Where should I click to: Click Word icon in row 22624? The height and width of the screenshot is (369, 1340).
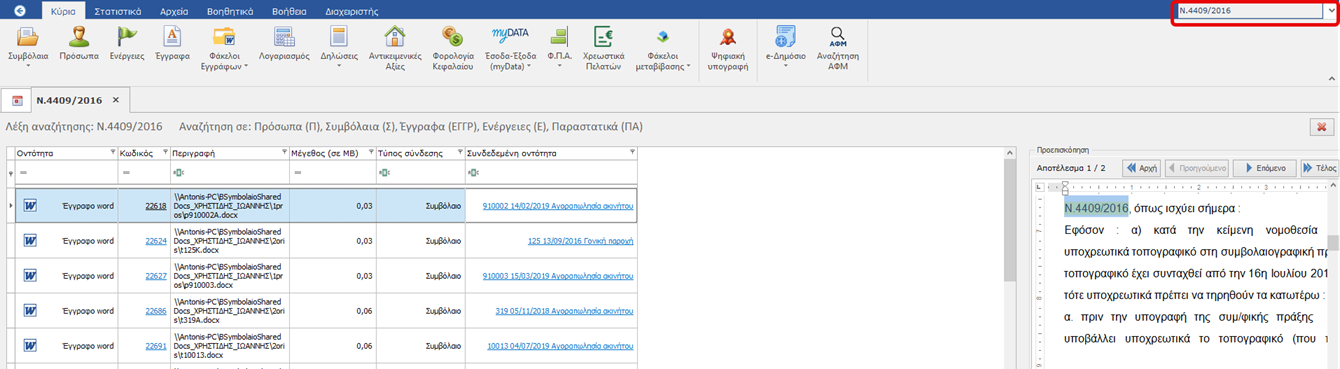[30, 240]
